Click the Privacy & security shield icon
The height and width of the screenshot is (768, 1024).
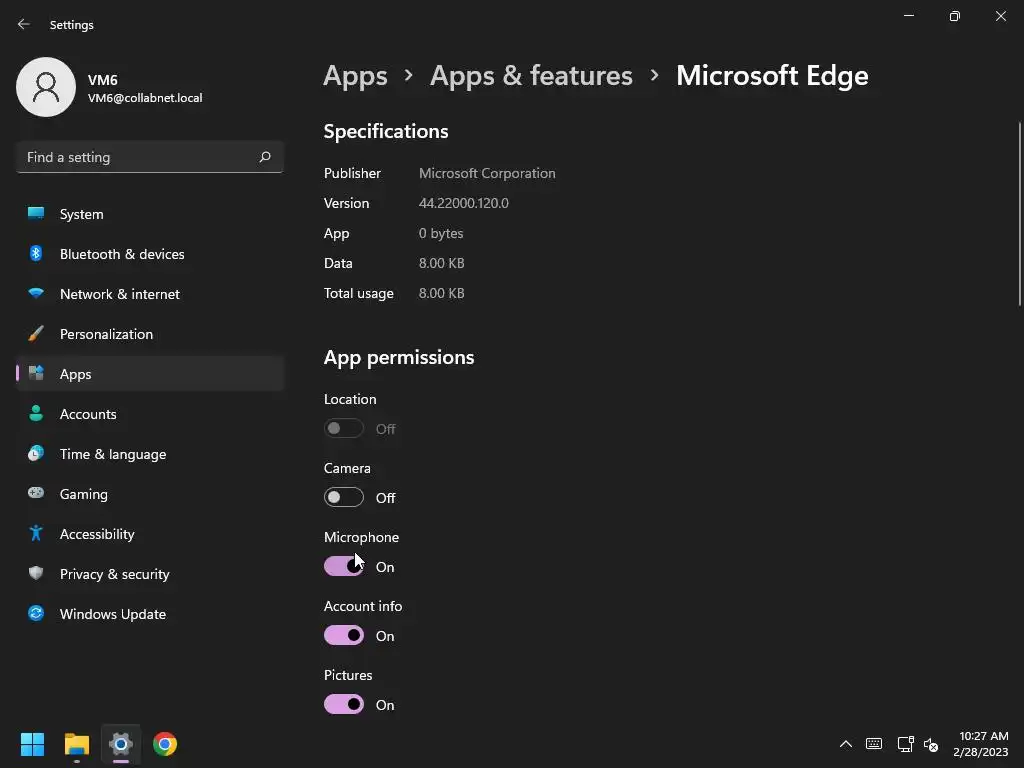click(x=36, y=574)
